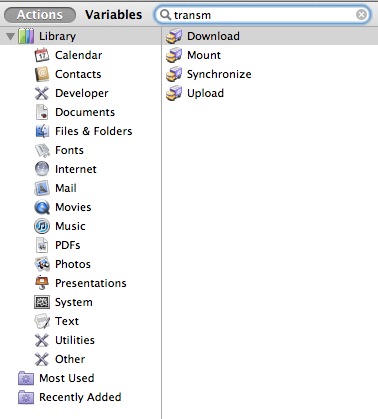Click the Download action's Transmit icon
The width and height of the screenshot is (378, 419).
click(174, 36)
